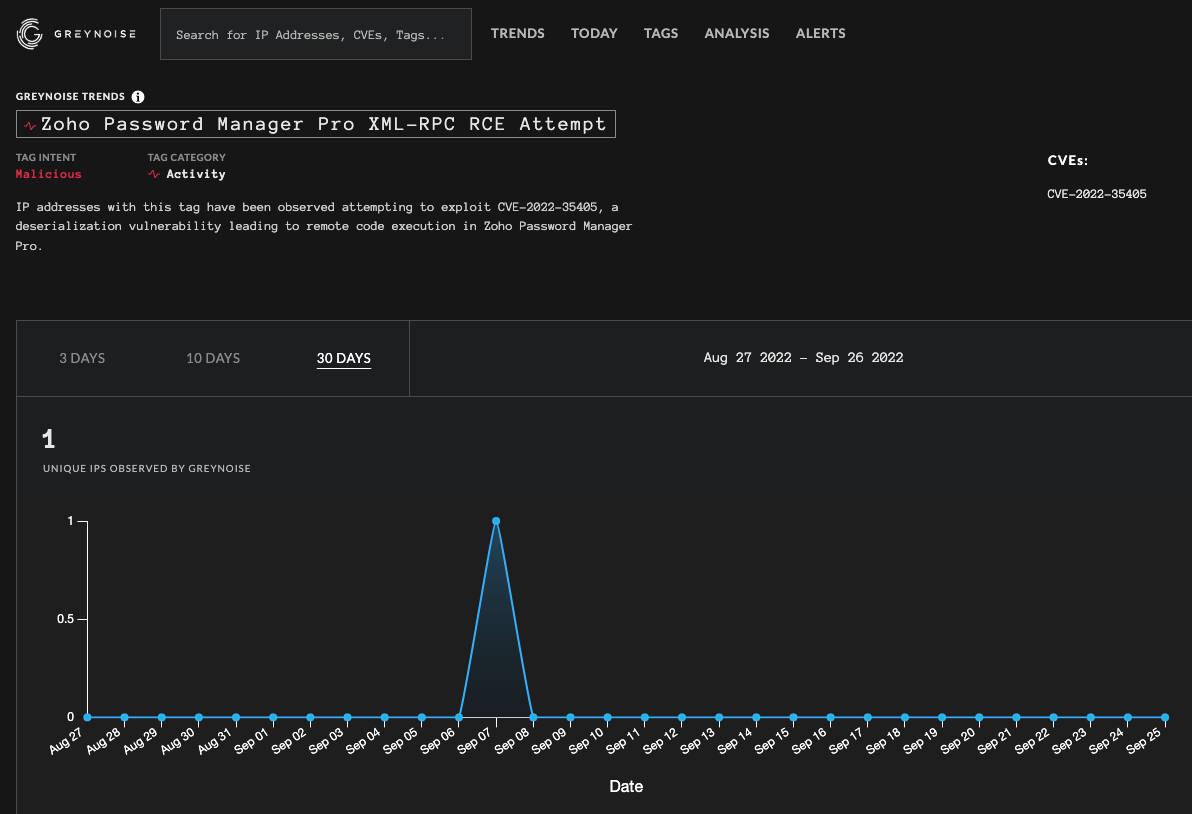This screenshot has width=1192, height=814.
Task: Open the TAGS page
Action: (x=661, y=33)
